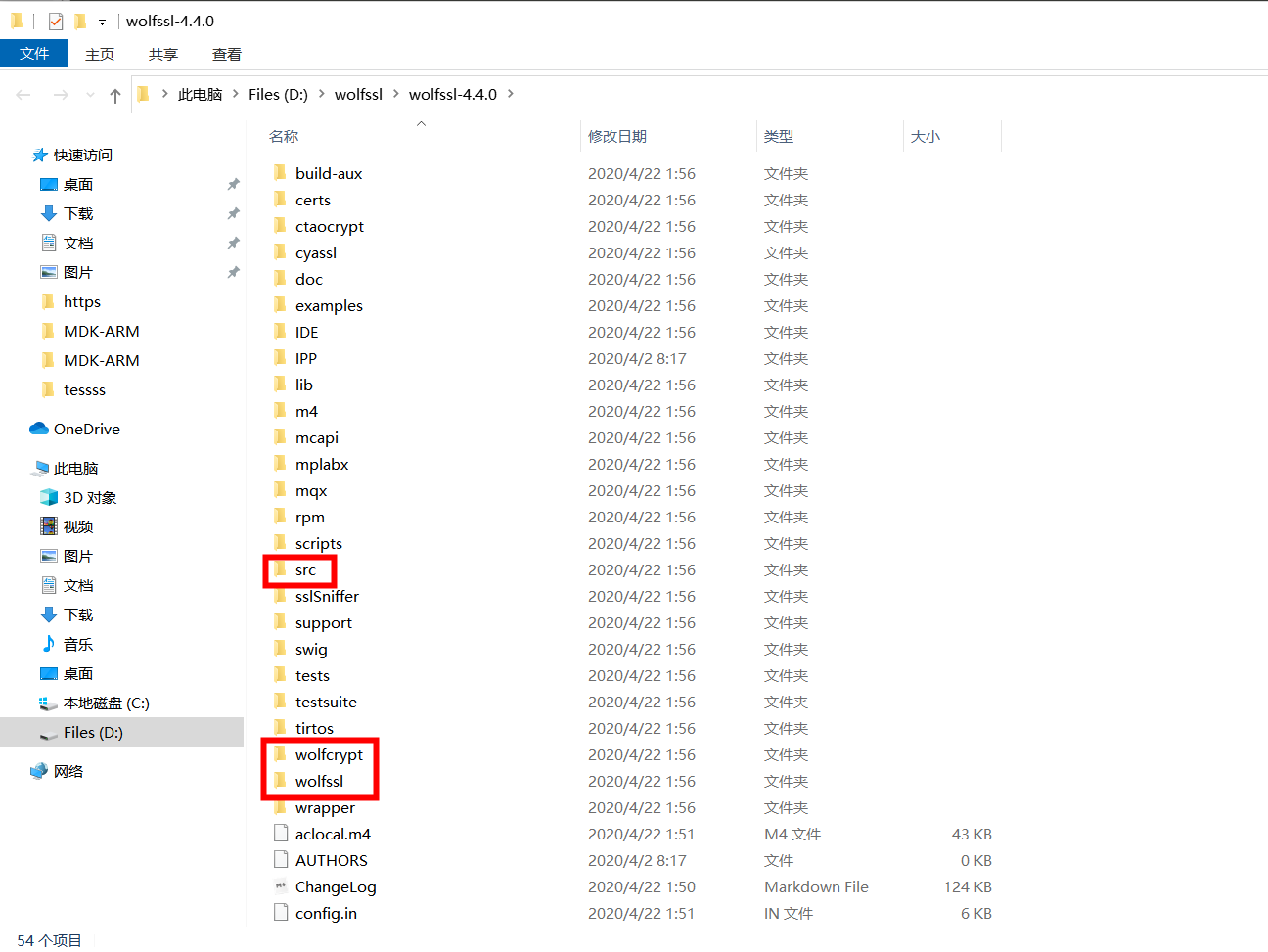Screen dimensions: 1268x952
Task: Switch to the 主页 ribbon tab
Action: tap(100, 54)
